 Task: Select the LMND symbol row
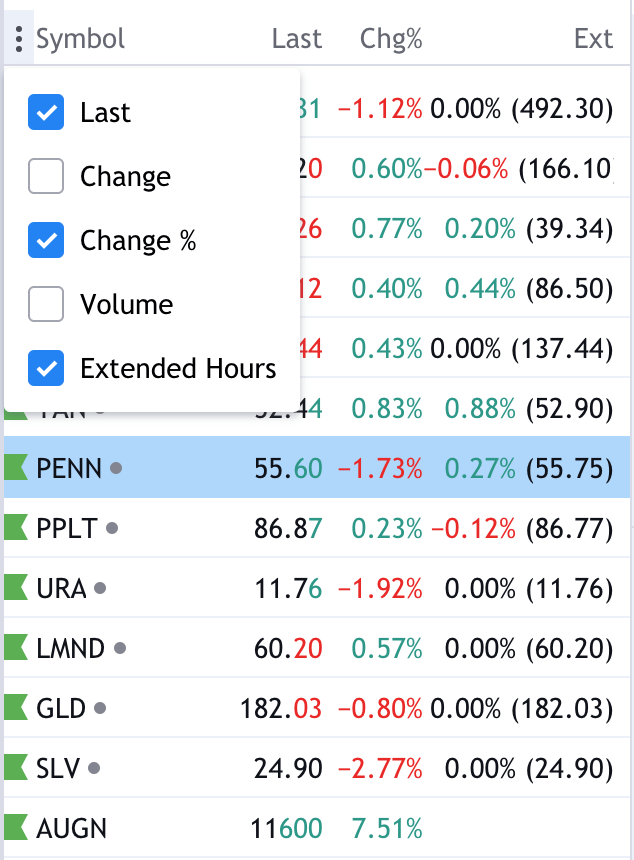317,648
